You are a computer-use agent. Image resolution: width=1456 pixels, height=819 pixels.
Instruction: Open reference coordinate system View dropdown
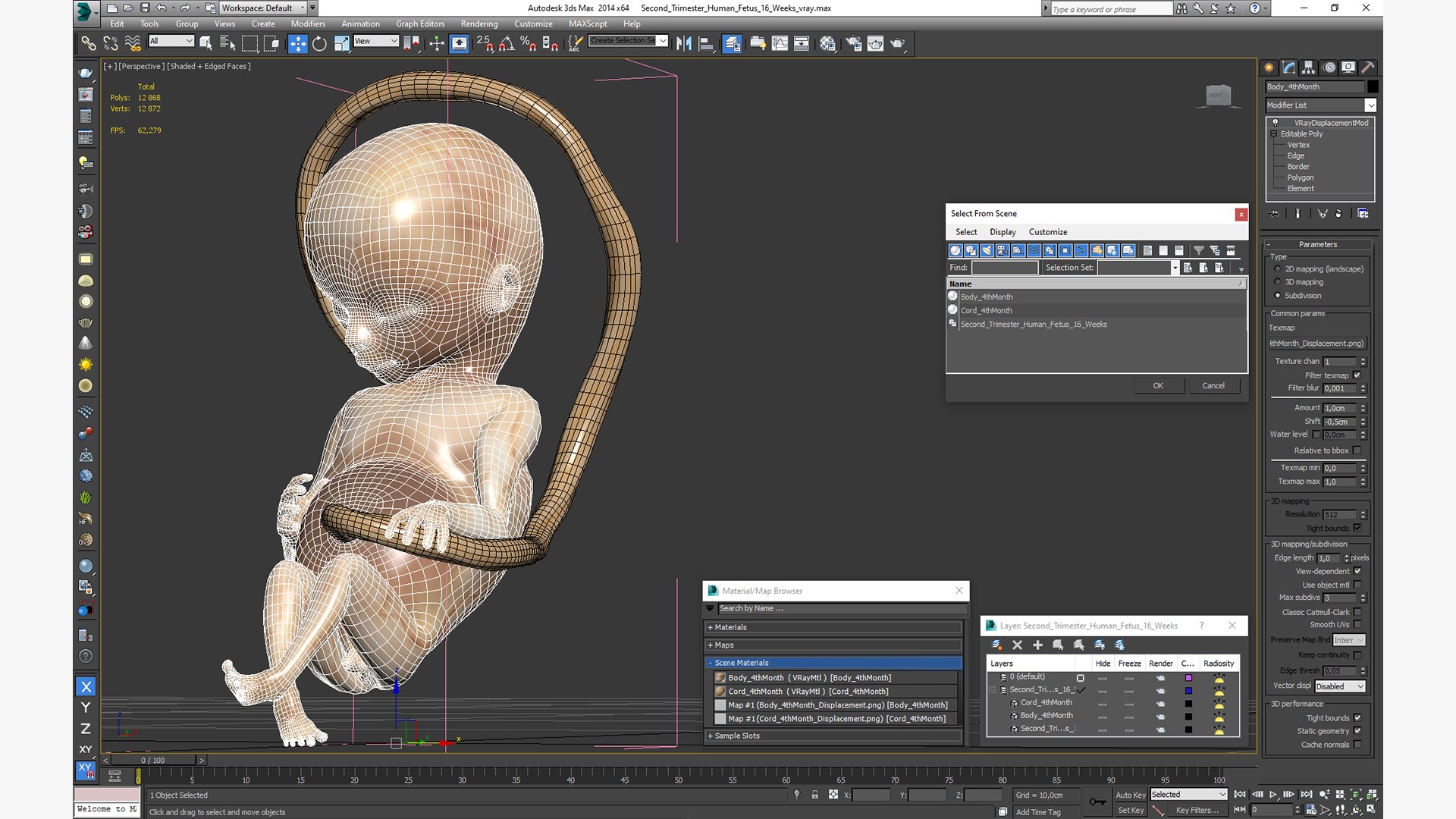click(x=375, y=41)
